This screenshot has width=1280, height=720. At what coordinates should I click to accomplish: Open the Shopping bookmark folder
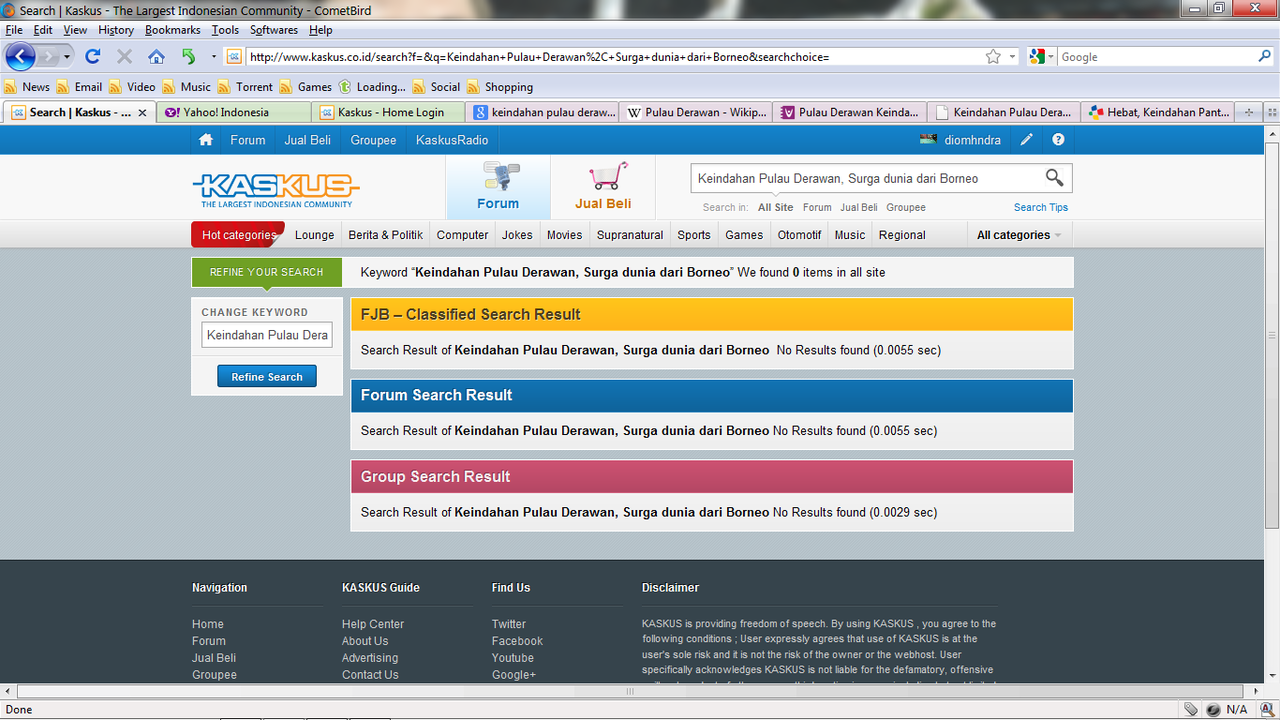coord(500,87)
